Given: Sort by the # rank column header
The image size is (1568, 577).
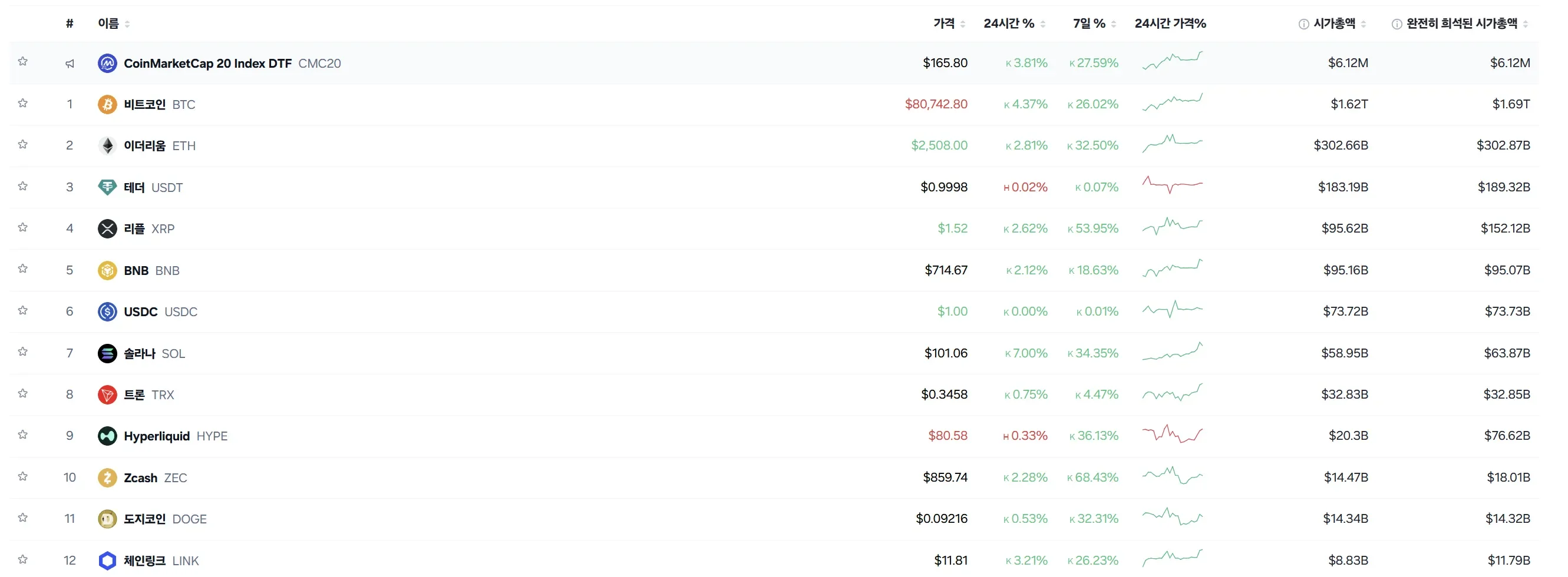Looking at the screenshot, I should point(70,24).
